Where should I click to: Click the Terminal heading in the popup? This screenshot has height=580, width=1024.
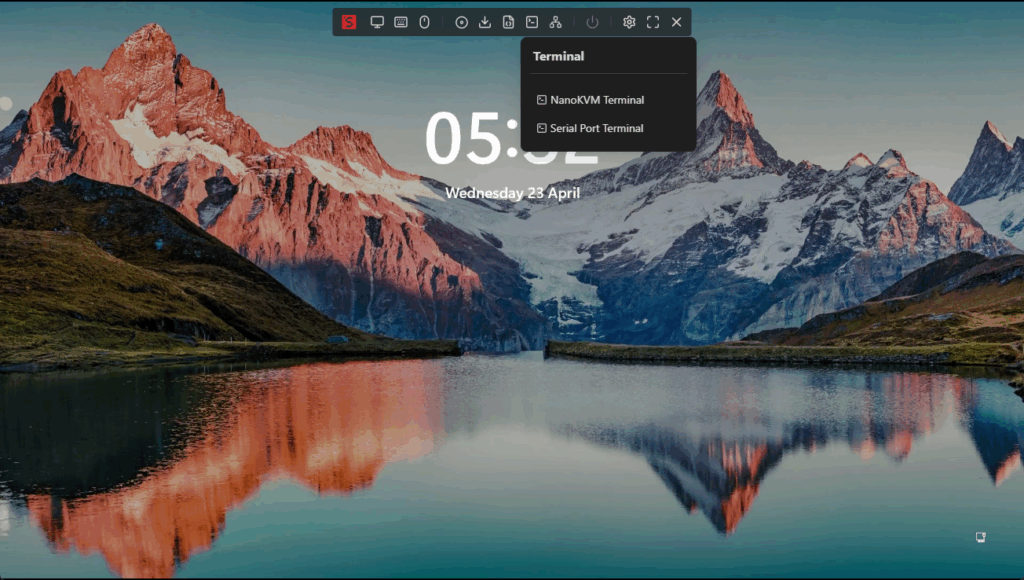(558, 57)
